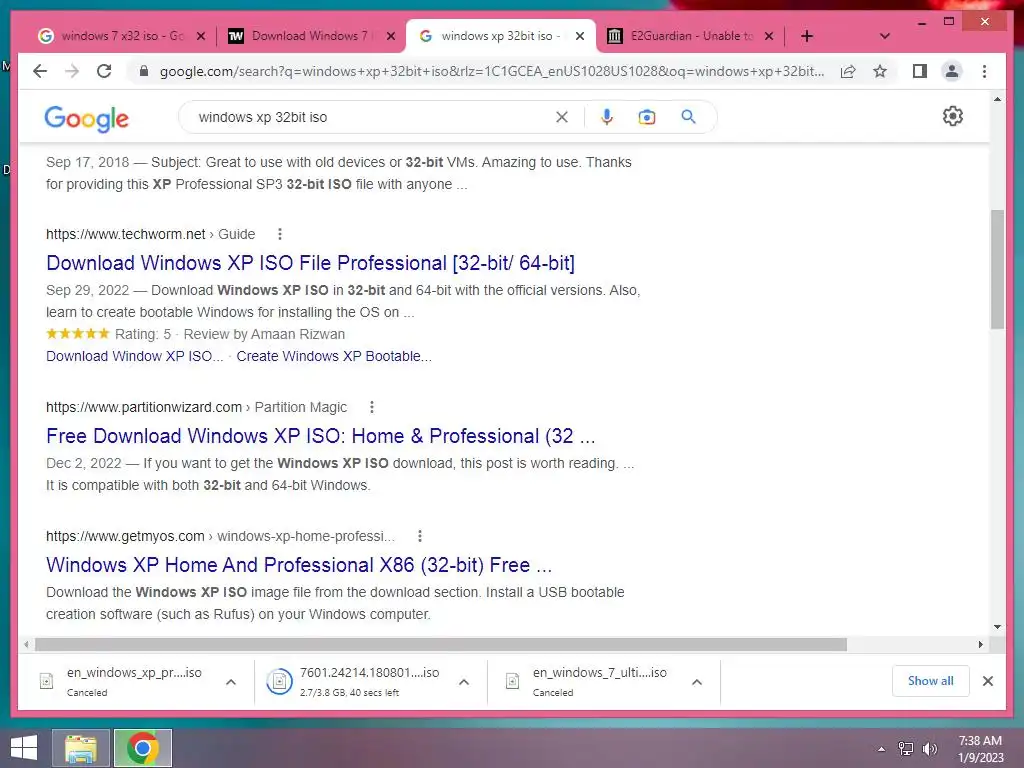Screen dimensions: 1024x768
Task: Open a new browser tab
Action: tap(807, 36)
